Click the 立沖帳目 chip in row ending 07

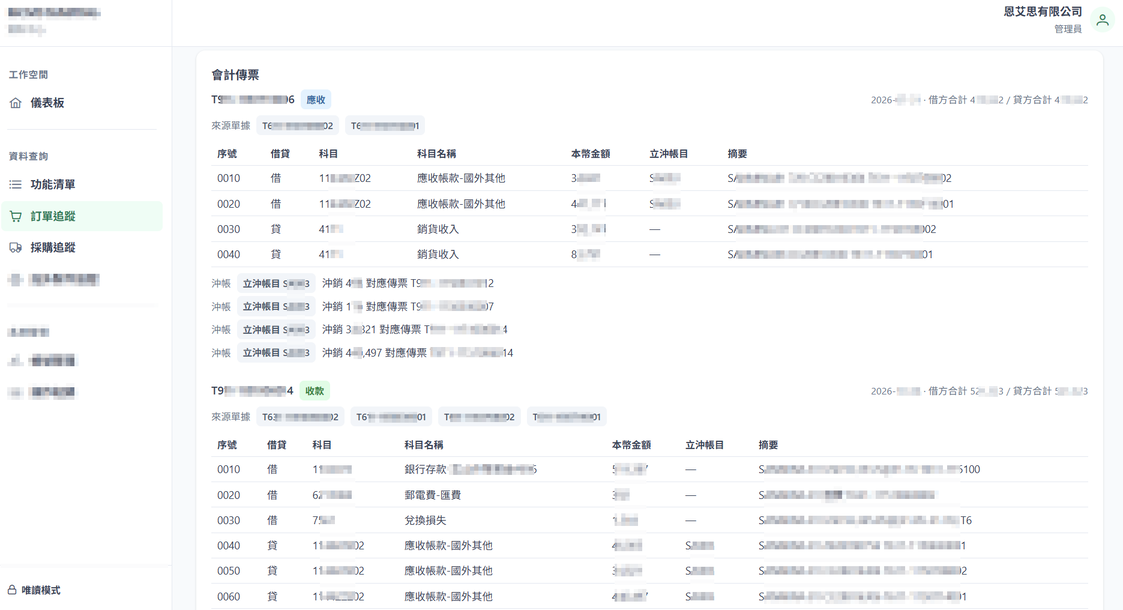coord(276,306)
